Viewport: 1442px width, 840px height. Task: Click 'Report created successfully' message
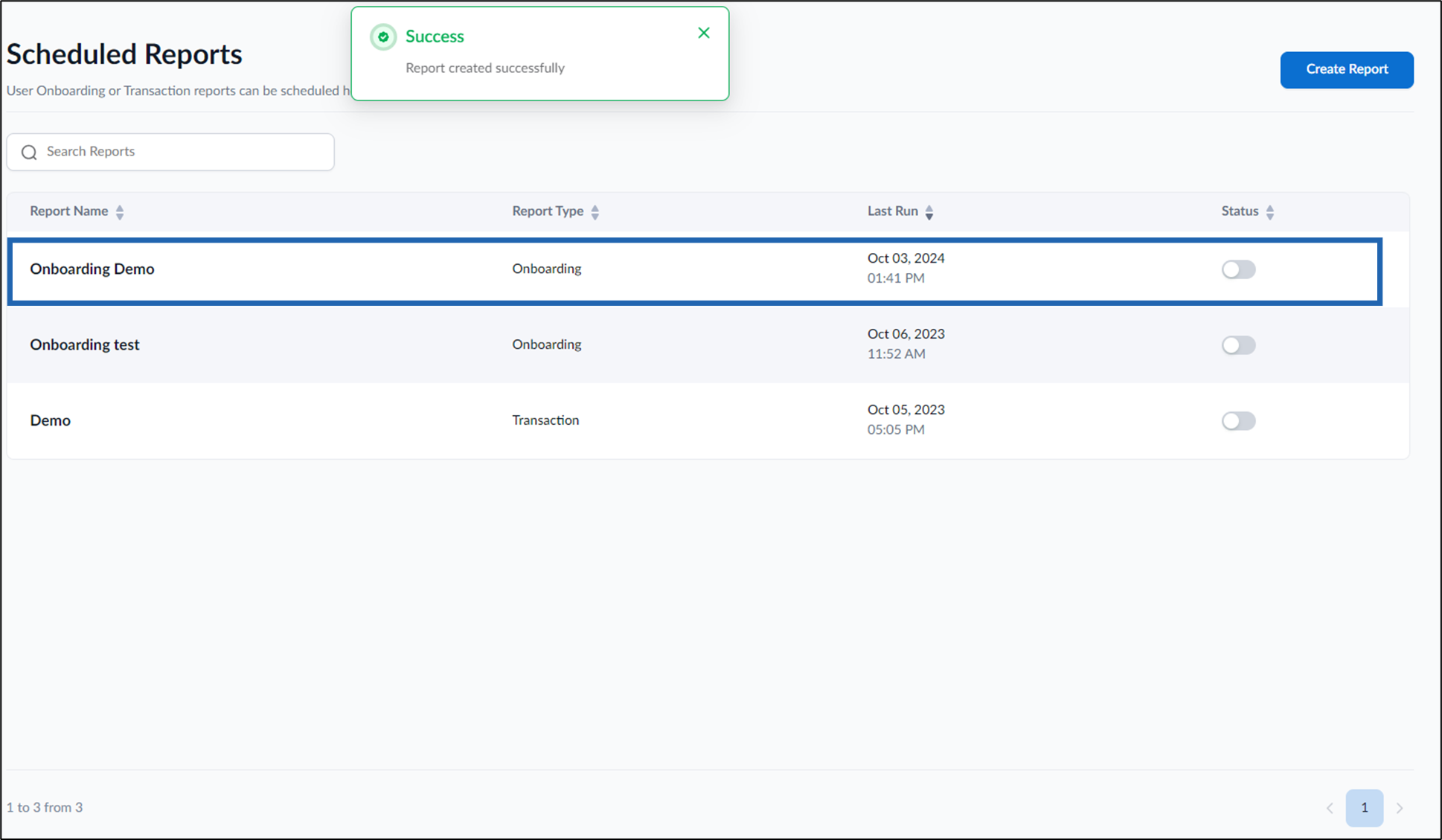[x=485, y=68]
